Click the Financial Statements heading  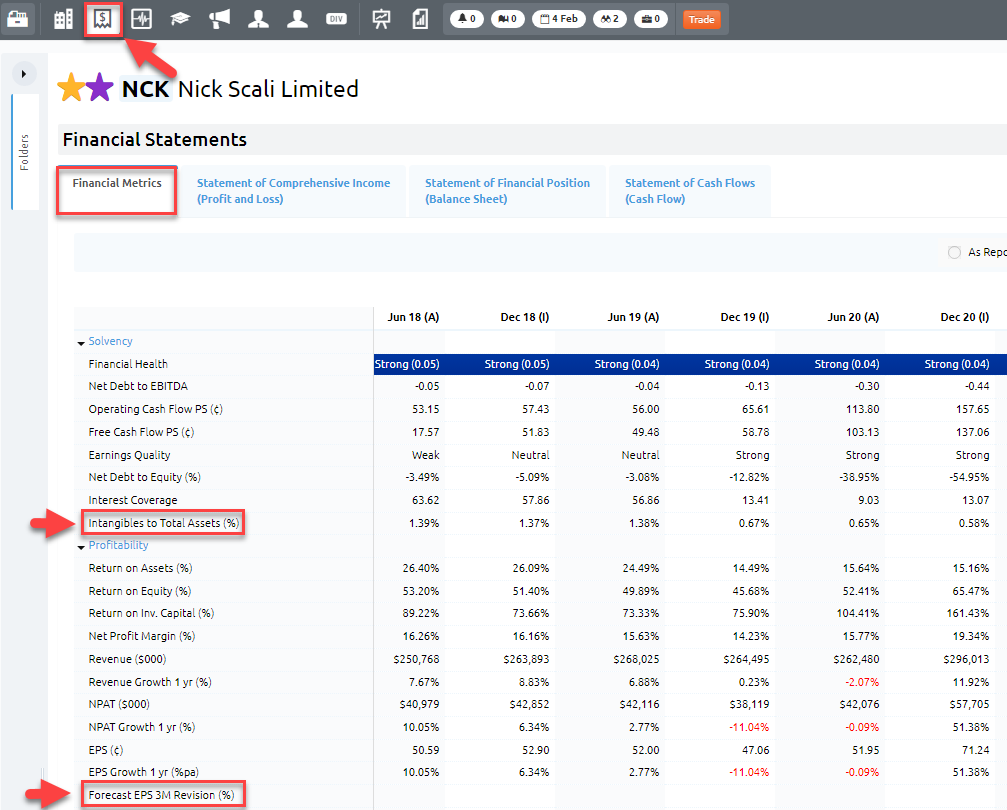pos(155,139)
